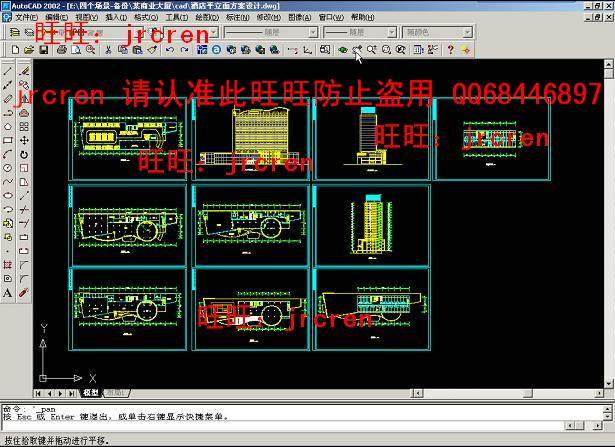Select the Explode modify tool
This screenshot has width=615, height=447.
click(24, 293)
